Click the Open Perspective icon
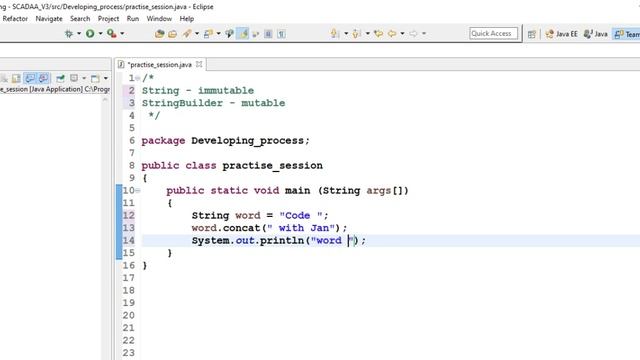The height and width of the screenshot is (360, 640). [x=531, y=34]
